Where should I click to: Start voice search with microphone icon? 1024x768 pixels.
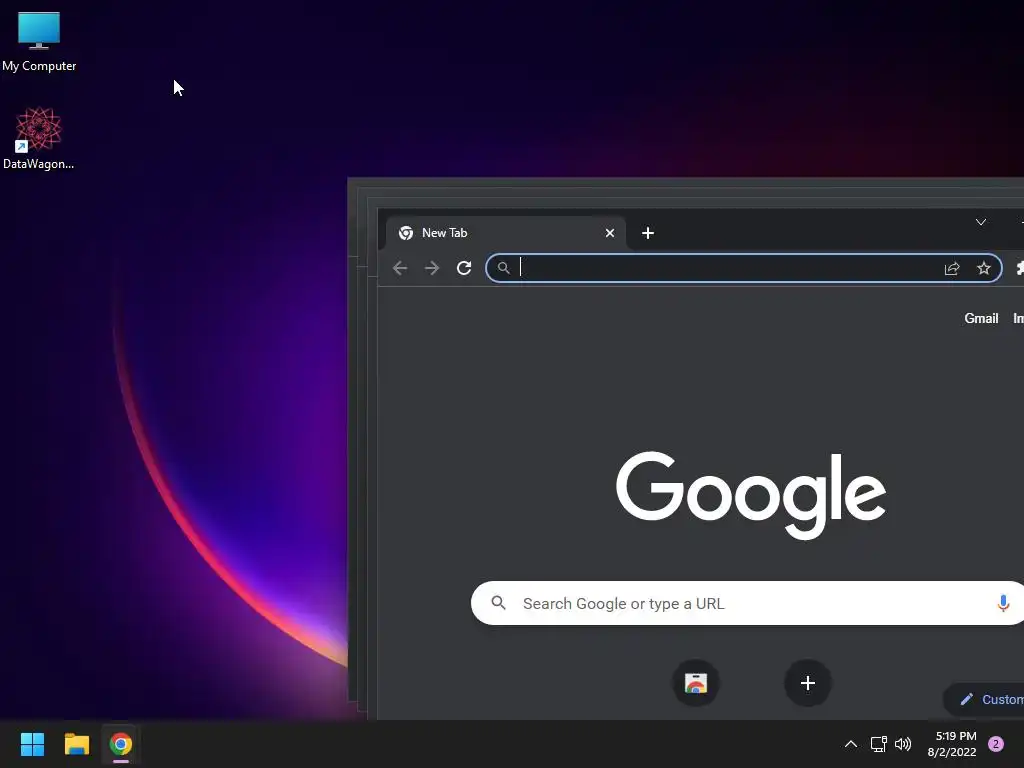(x=1003, y=603)
